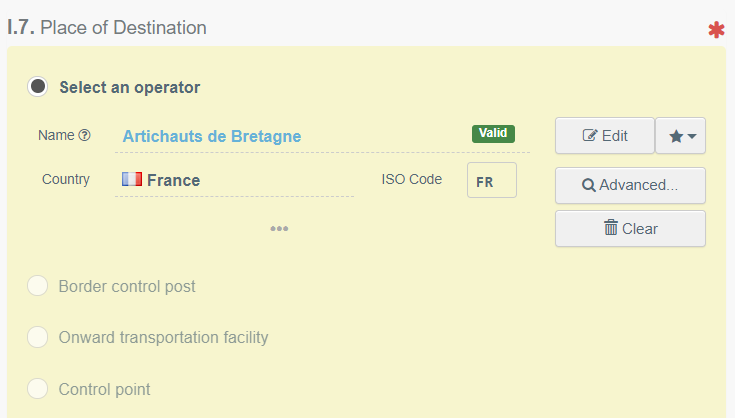Image resolution: width=735 pixels, height=418 pixels.
Task: Click the magnifier icon in Advanced button
Action: click(589, 185)
